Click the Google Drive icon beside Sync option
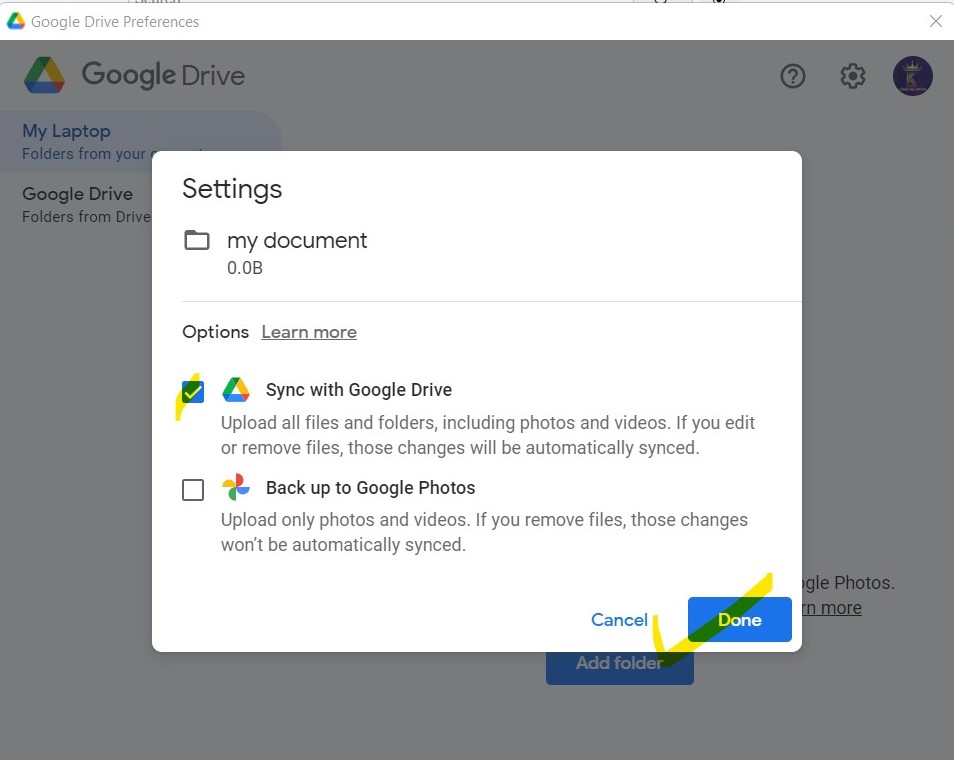954x760 pixels. (236, 389)
